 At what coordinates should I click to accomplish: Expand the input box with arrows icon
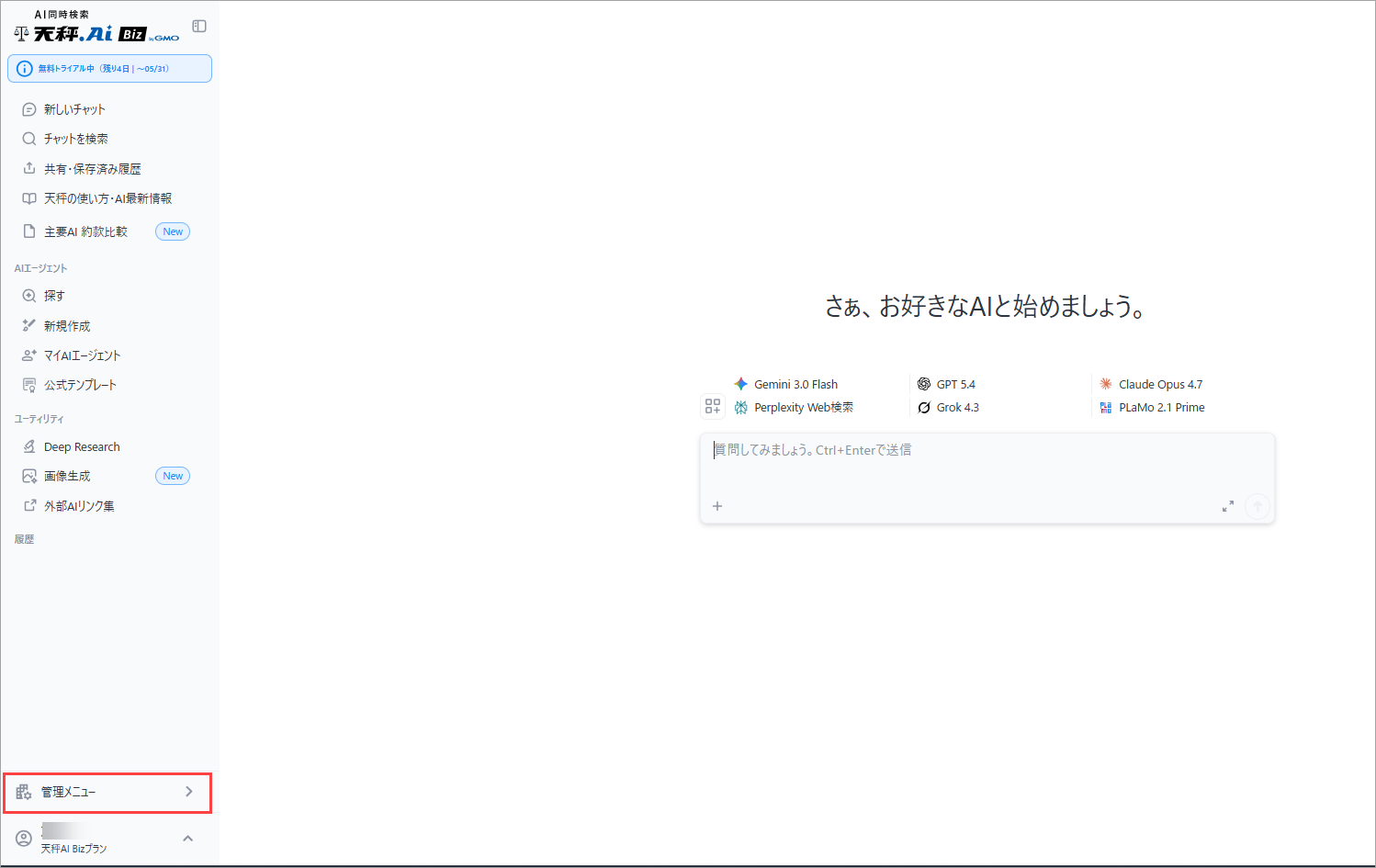coord(1227,506)
